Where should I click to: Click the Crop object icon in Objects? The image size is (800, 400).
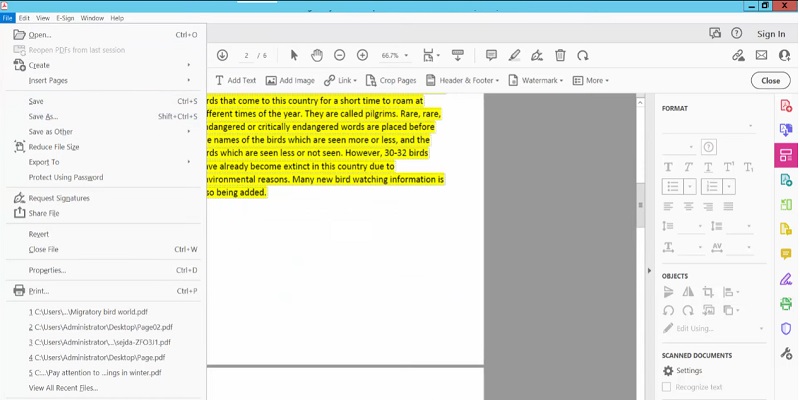[x=708, y=292]
